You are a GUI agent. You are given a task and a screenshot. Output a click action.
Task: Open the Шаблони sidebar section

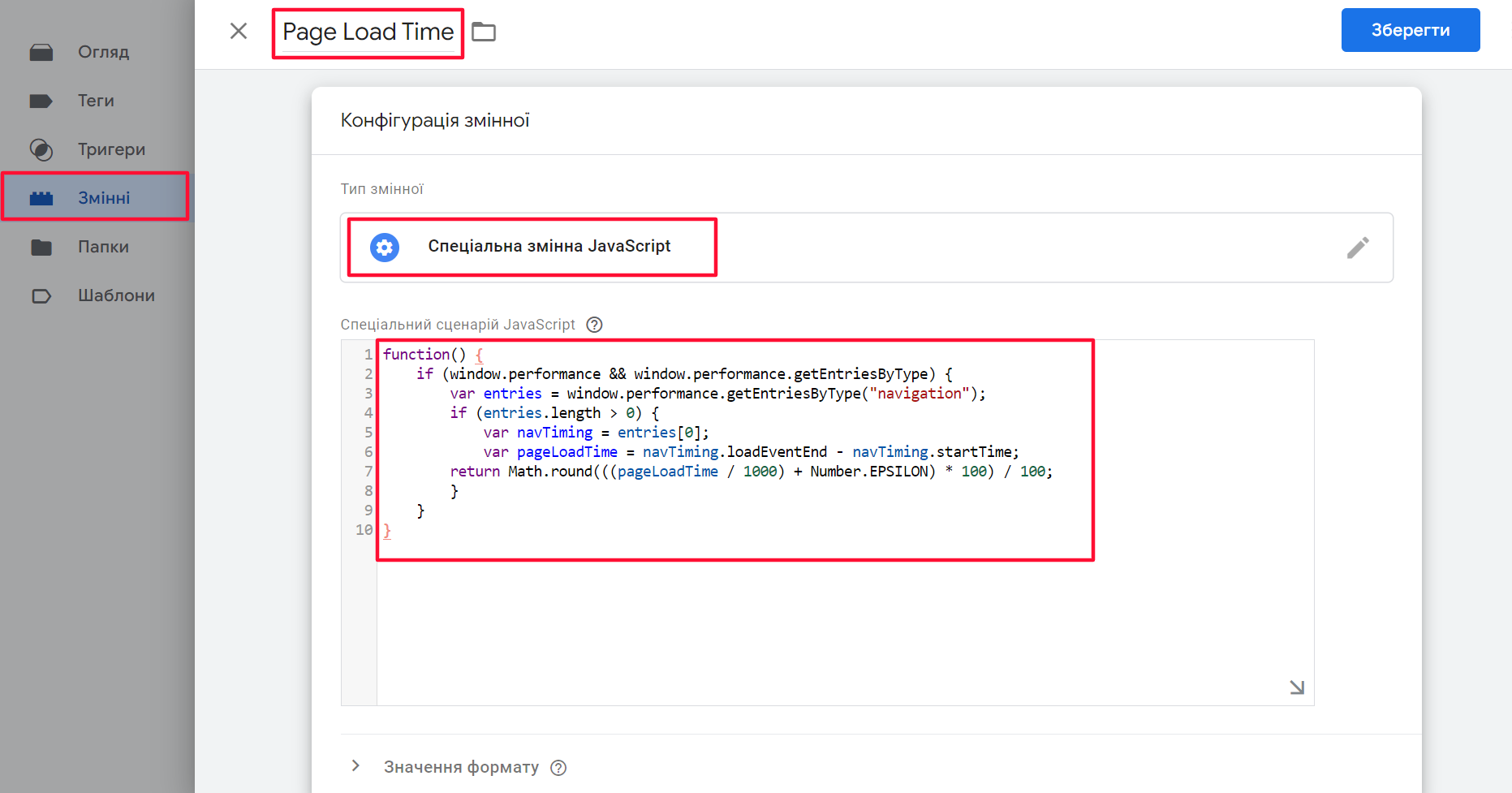click(x=114, y=295)
